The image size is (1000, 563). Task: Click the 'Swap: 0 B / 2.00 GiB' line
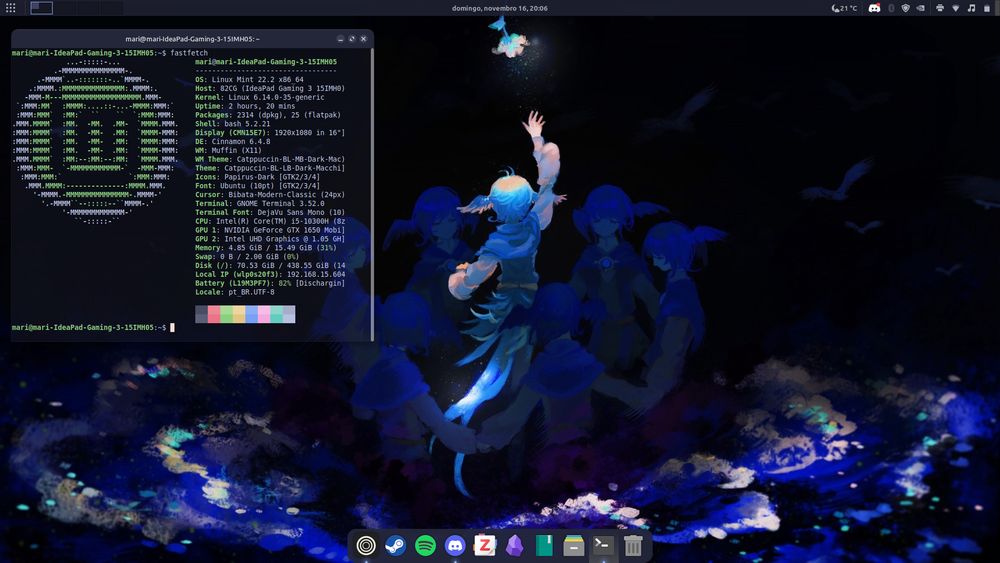(x=247, y=257)
